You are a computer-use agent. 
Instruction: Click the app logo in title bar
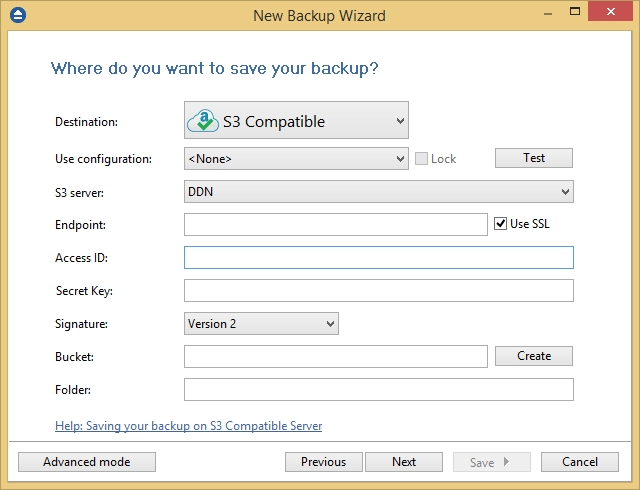(18, 16)
